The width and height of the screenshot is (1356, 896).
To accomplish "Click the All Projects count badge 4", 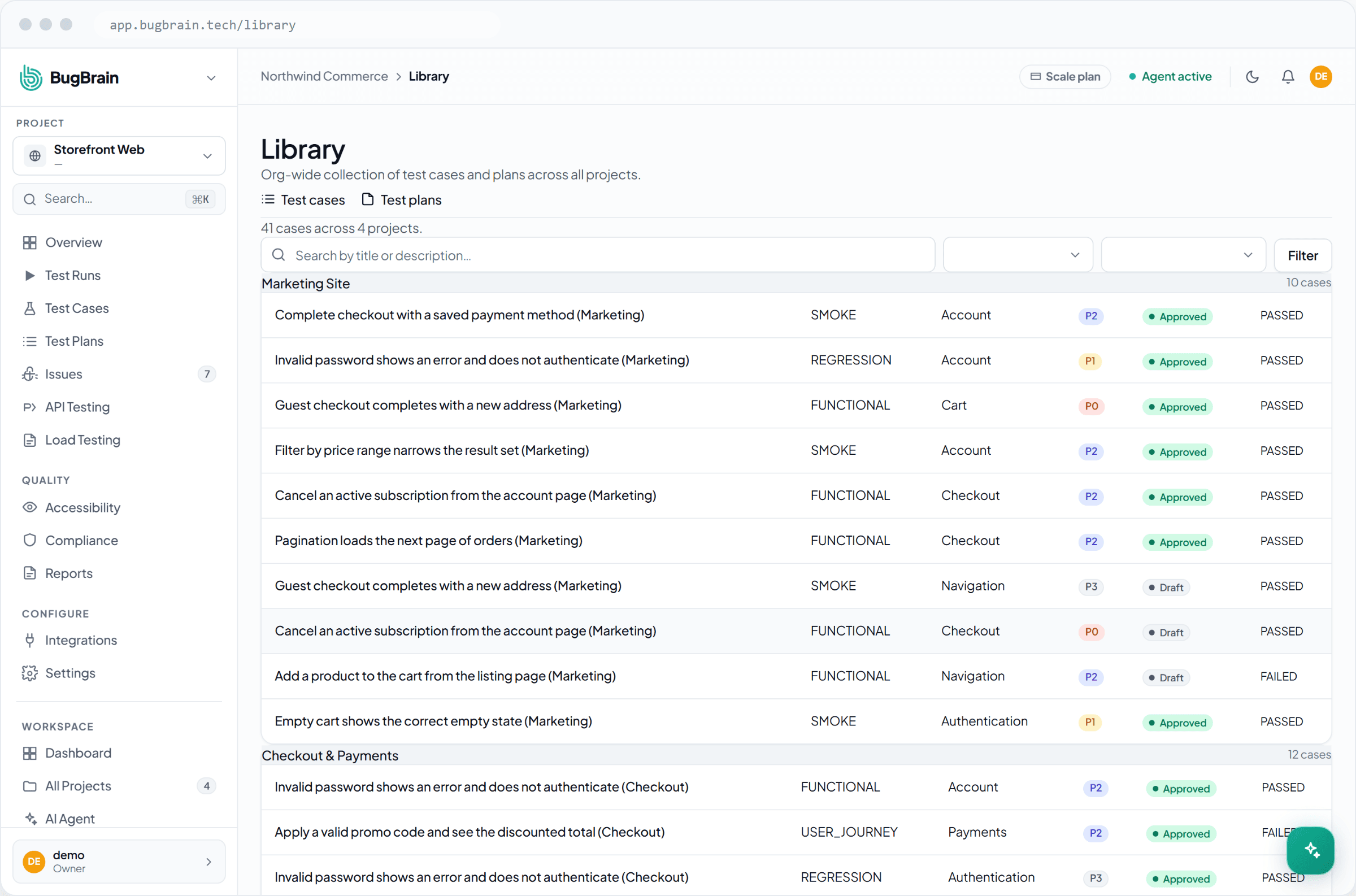I will click(x=206, y=786).
